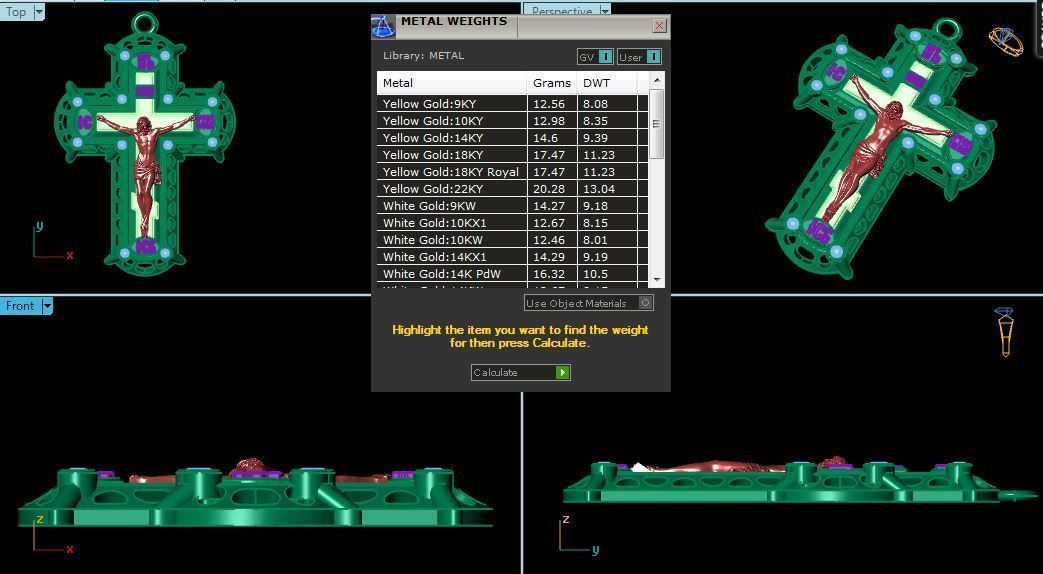
Task: Click the 14.27 grams value
Action: coord(549,206)
